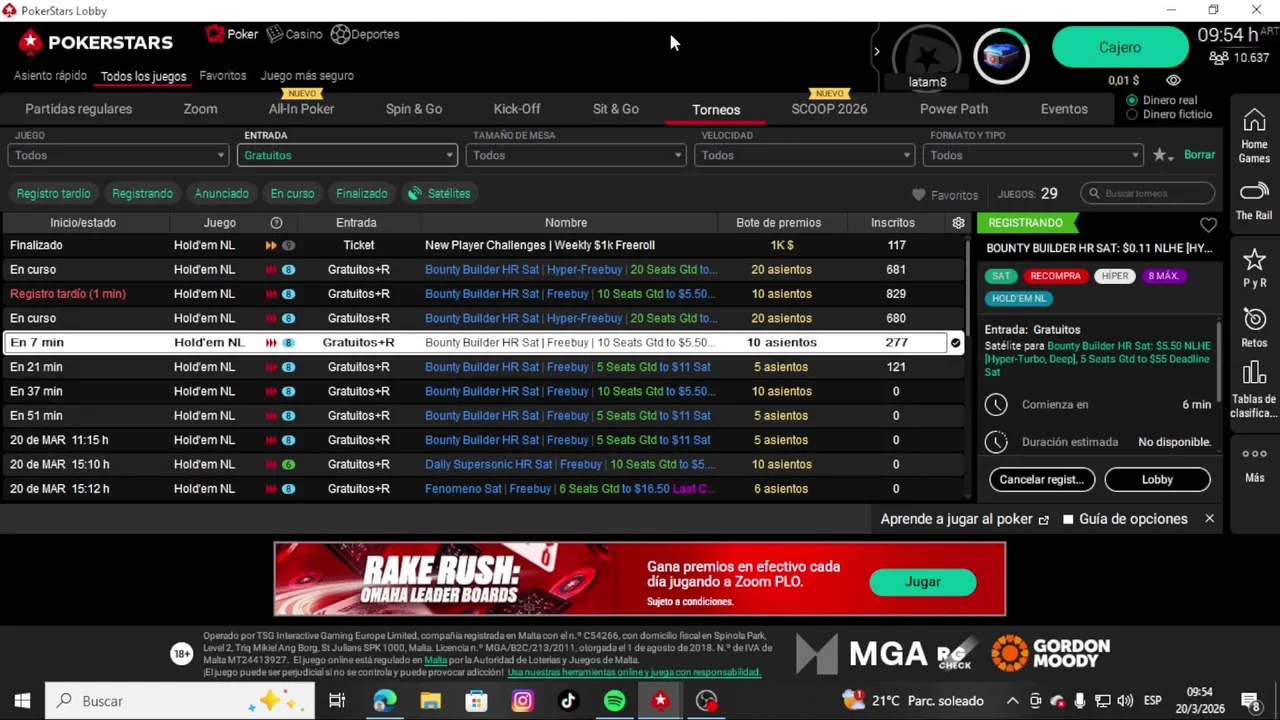Close the options guide bar

[x=1209, y=519]
